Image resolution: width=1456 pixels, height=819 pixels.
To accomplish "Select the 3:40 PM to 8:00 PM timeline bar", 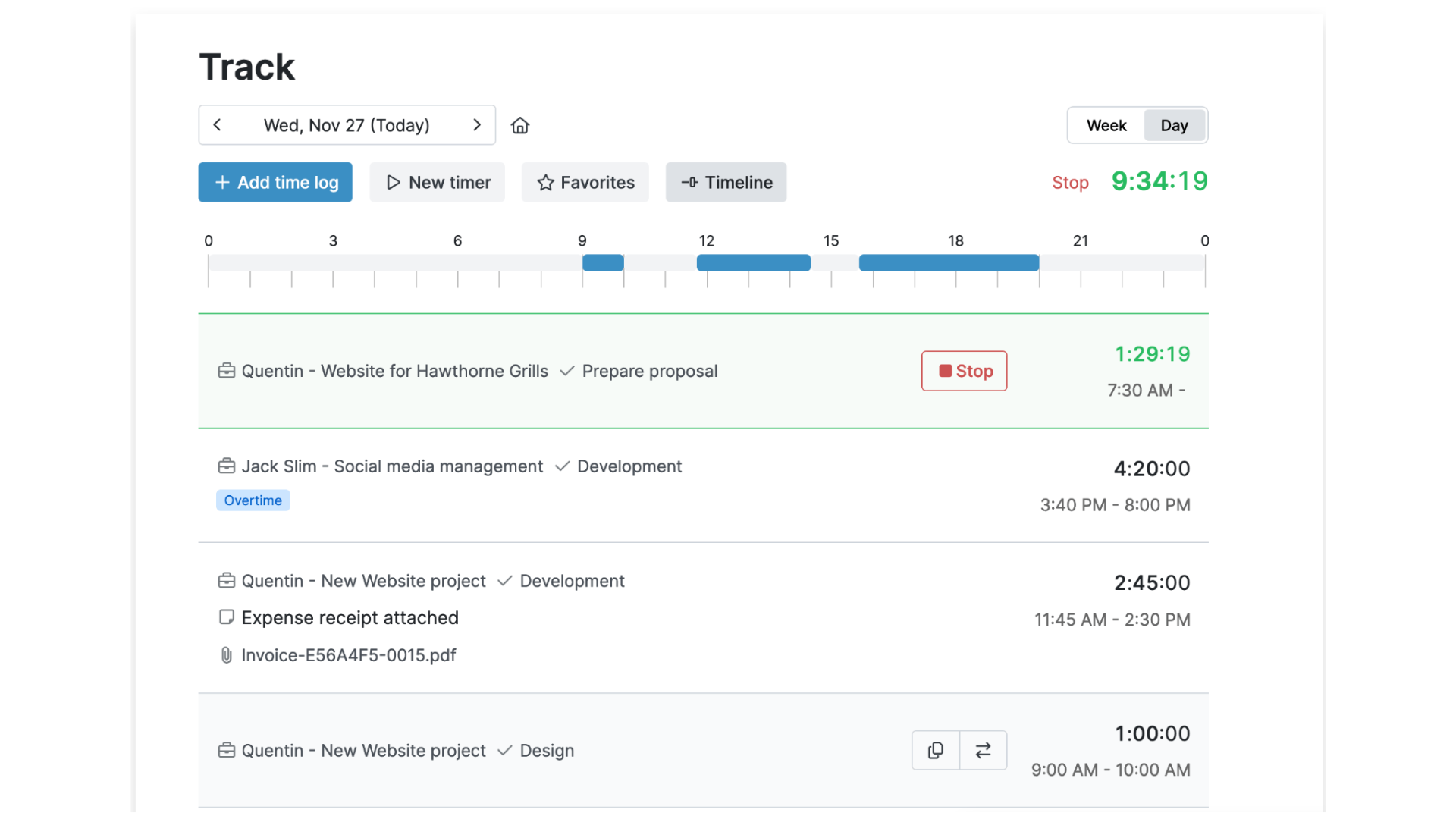I will tap(949, 263).
